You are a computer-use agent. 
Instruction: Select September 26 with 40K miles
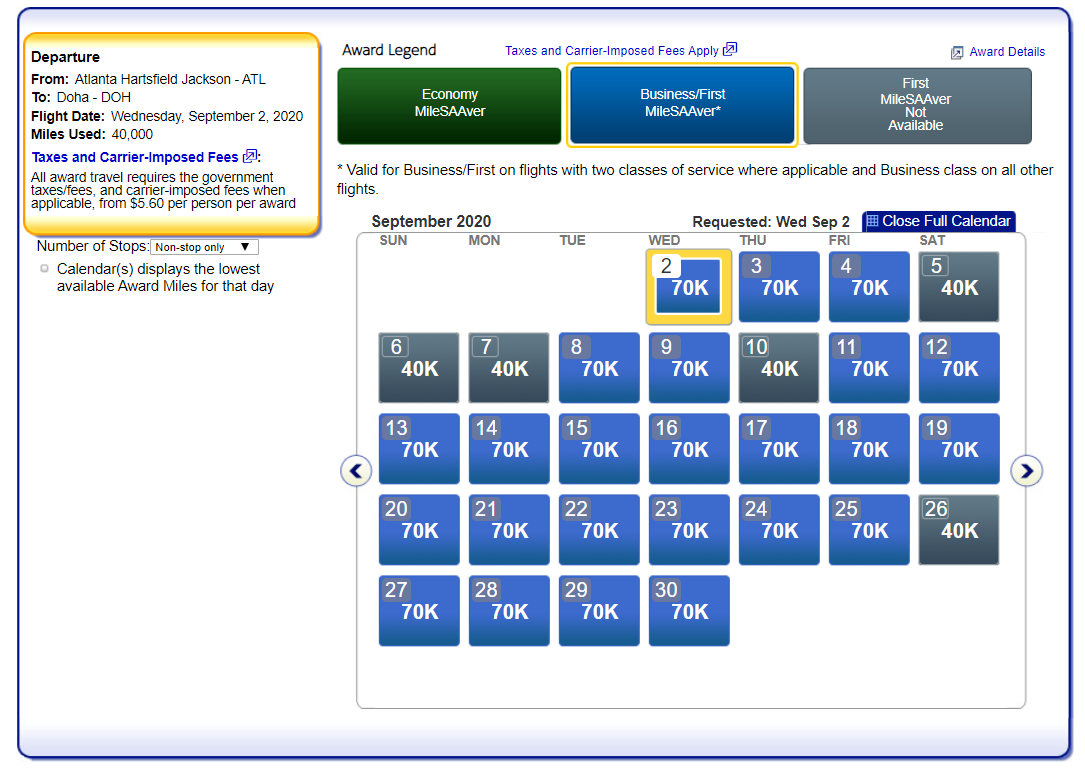coord(959,530)
